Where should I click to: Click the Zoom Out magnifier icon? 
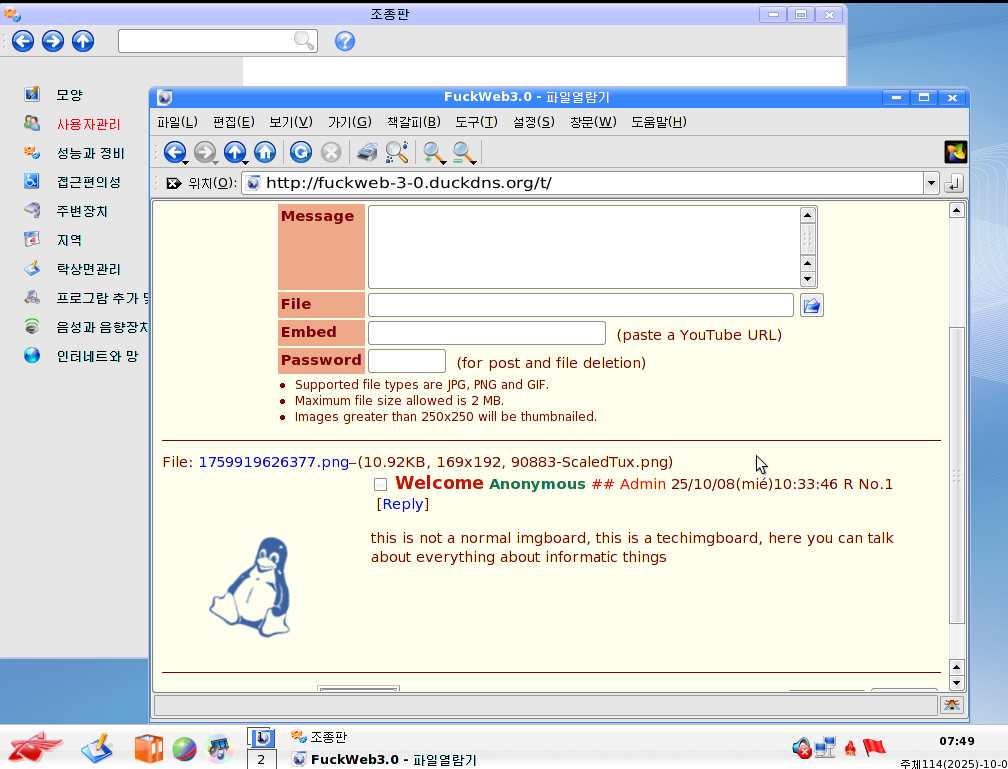(x=463, y=152)
